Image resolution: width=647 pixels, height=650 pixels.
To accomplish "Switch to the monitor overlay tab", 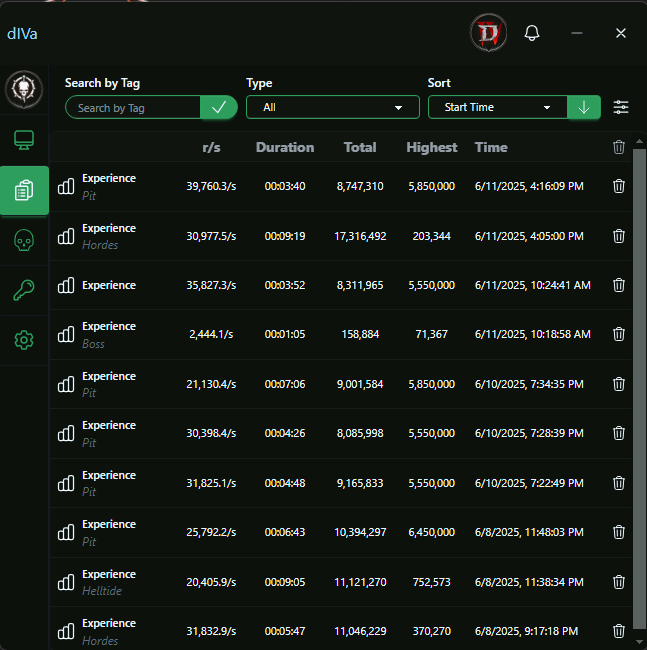I will (x=24, y=140).
